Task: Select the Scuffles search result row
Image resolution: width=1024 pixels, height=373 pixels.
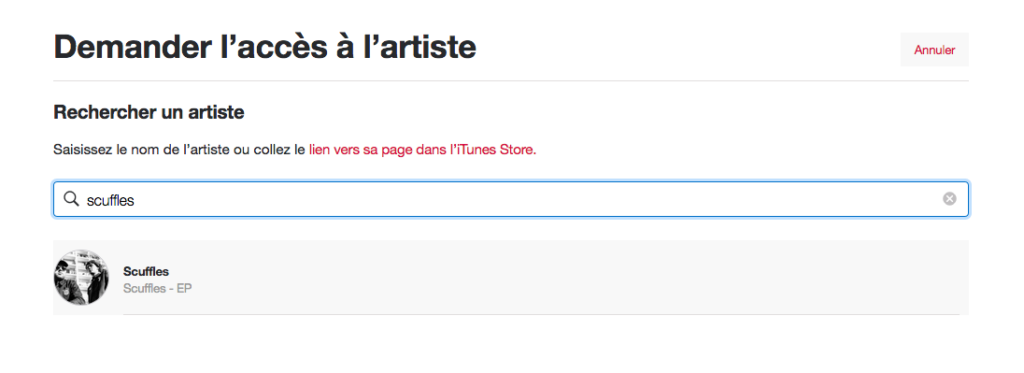Action: 511,277
